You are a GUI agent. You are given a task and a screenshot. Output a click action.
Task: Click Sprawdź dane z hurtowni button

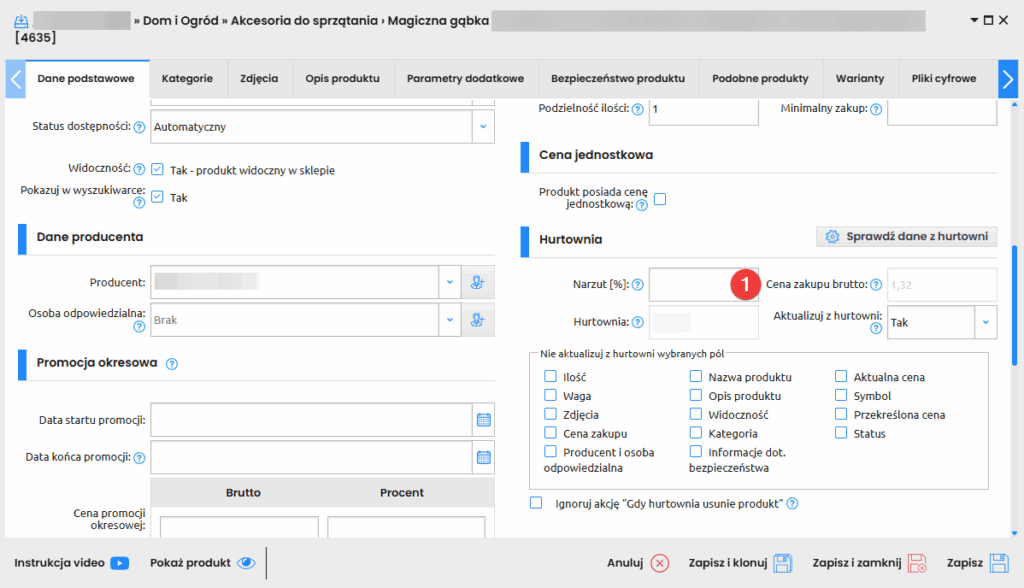click(x=906, y=237)
